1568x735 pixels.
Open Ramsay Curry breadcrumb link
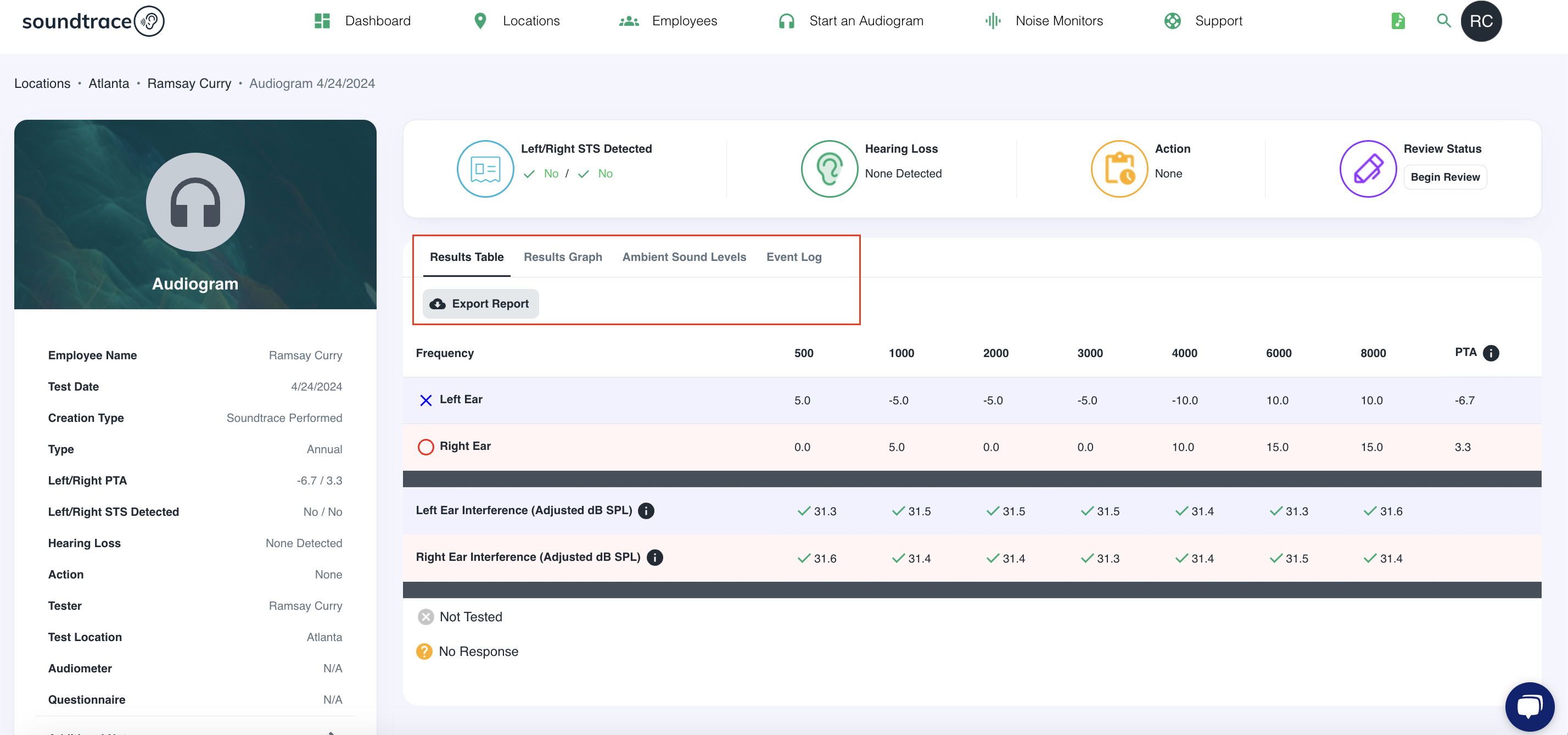tap(189, 83)
